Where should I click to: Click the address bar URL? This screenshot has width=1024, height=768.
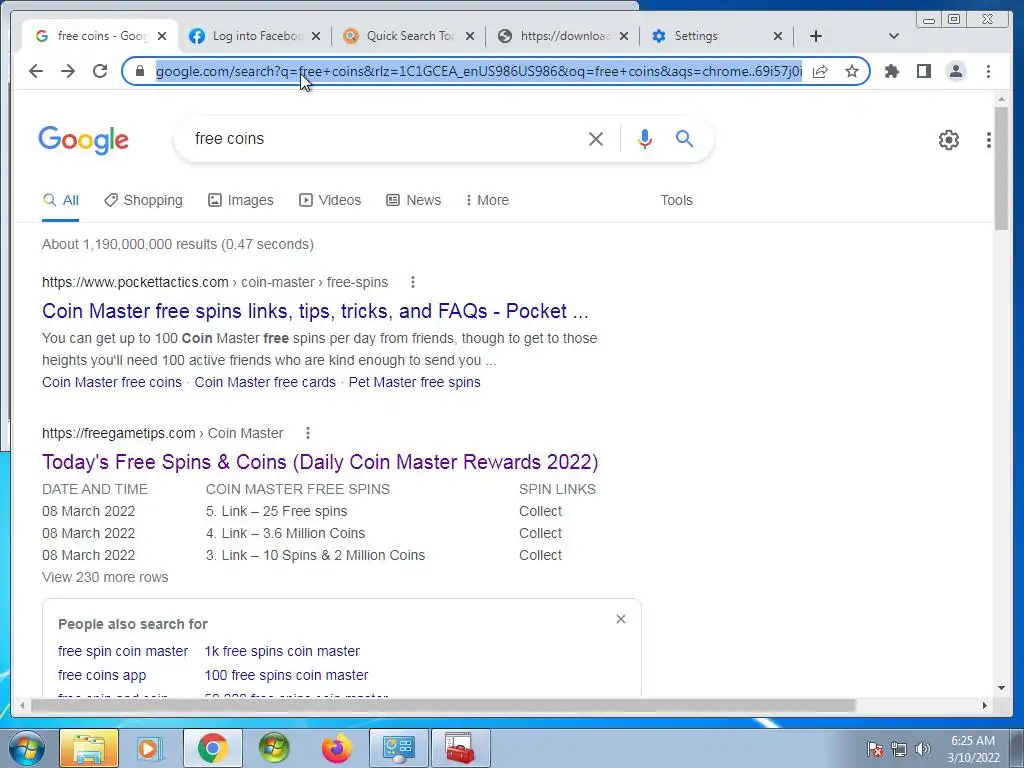pyautogui.click(x=479, y=71)
